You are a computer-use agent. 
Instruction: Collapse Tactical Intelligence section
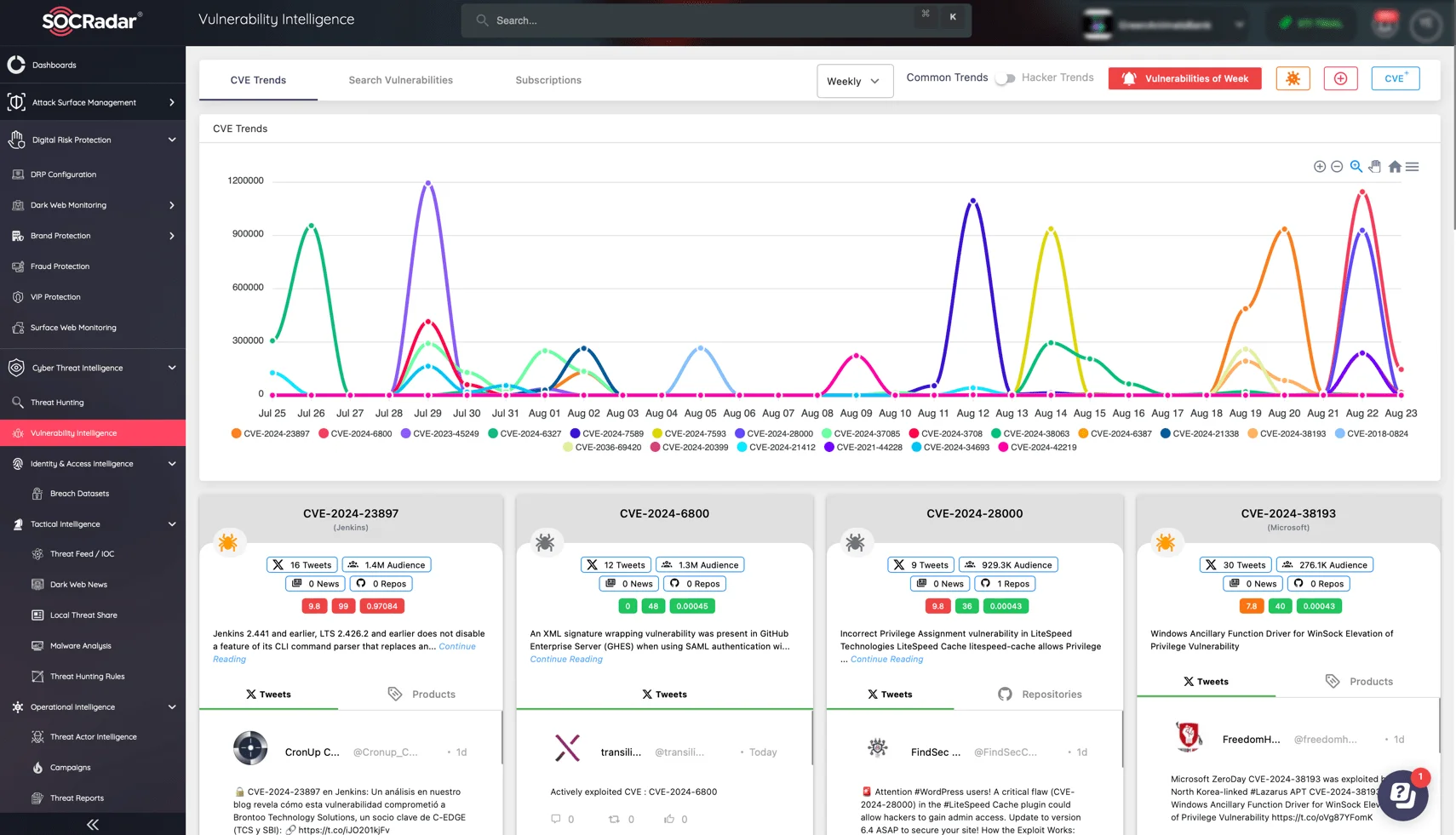tap(93, 524)
